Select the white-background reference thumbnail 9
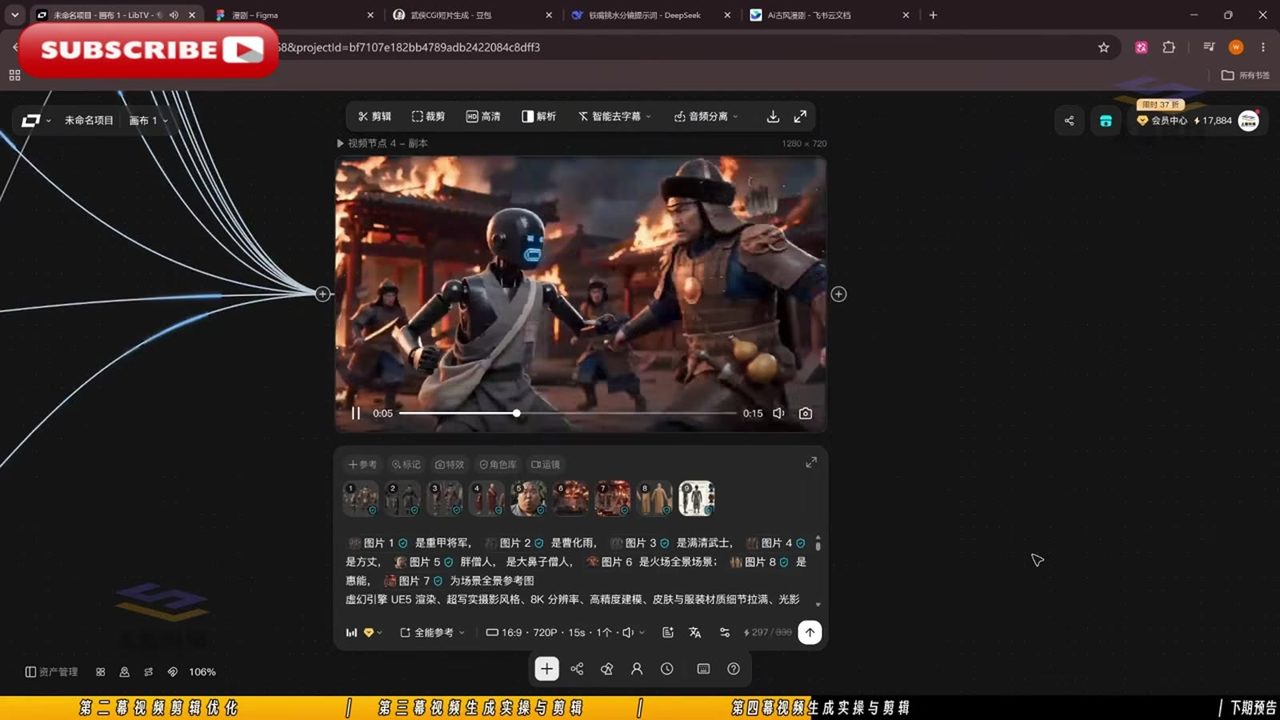Screen dimensions: 1280x720 697,498
